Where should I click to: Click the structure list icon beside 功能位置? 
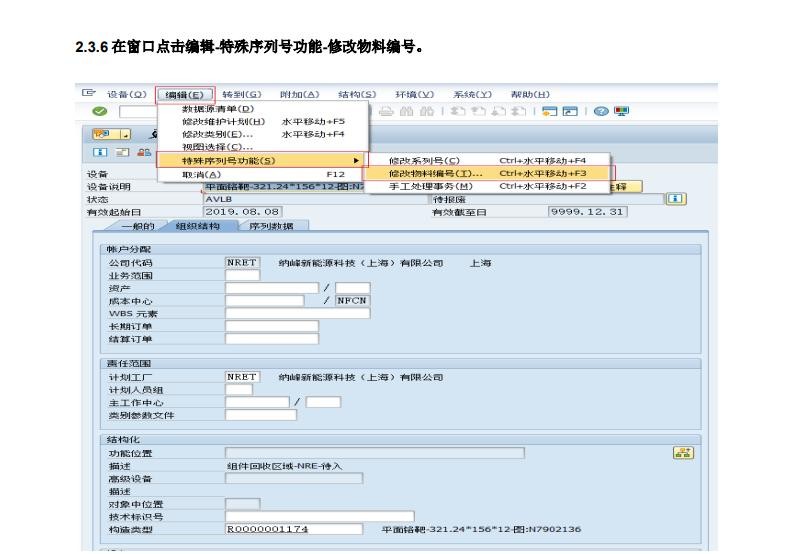683,453
